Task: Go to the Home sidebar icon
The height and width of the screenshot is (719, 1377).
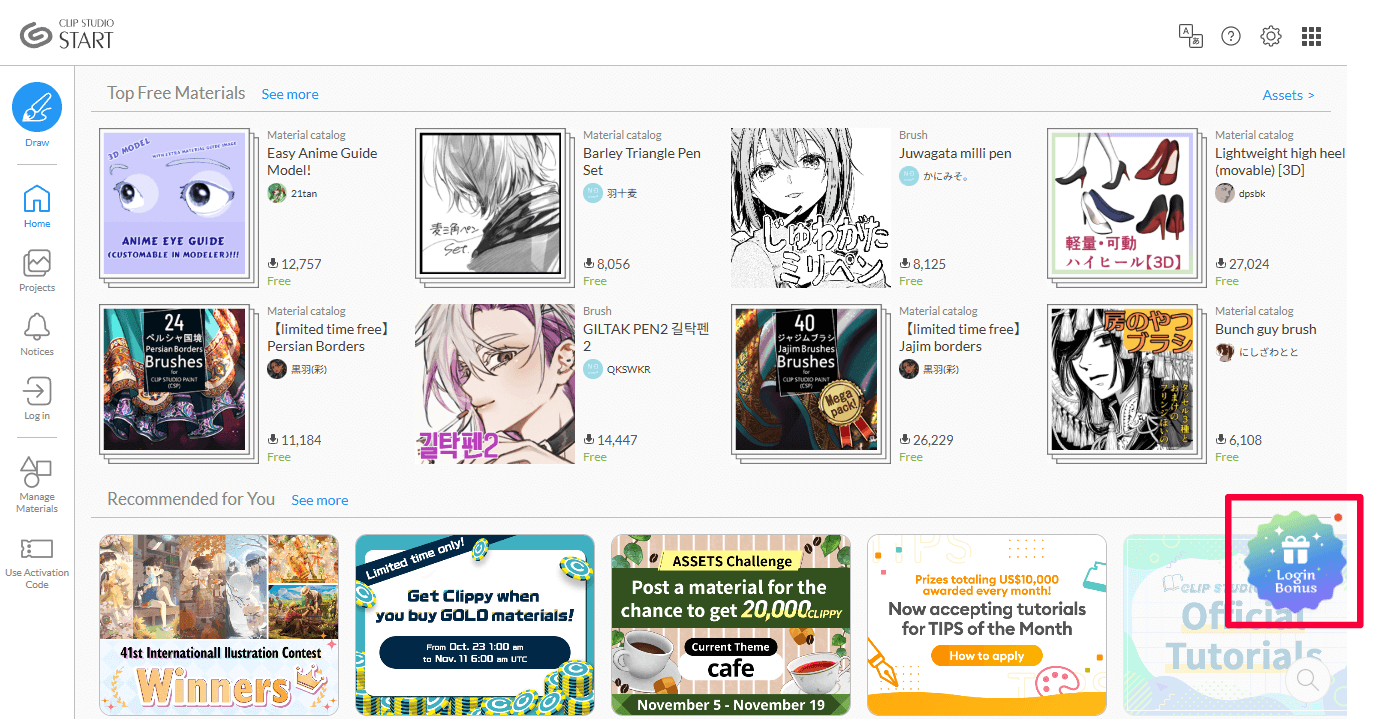Action: click(37, 199)
